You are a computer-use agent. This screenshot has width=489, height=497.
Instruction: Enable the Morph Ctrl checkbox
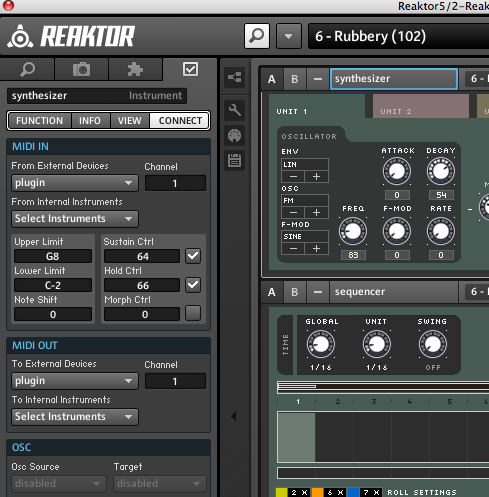(x=193, y=313)
